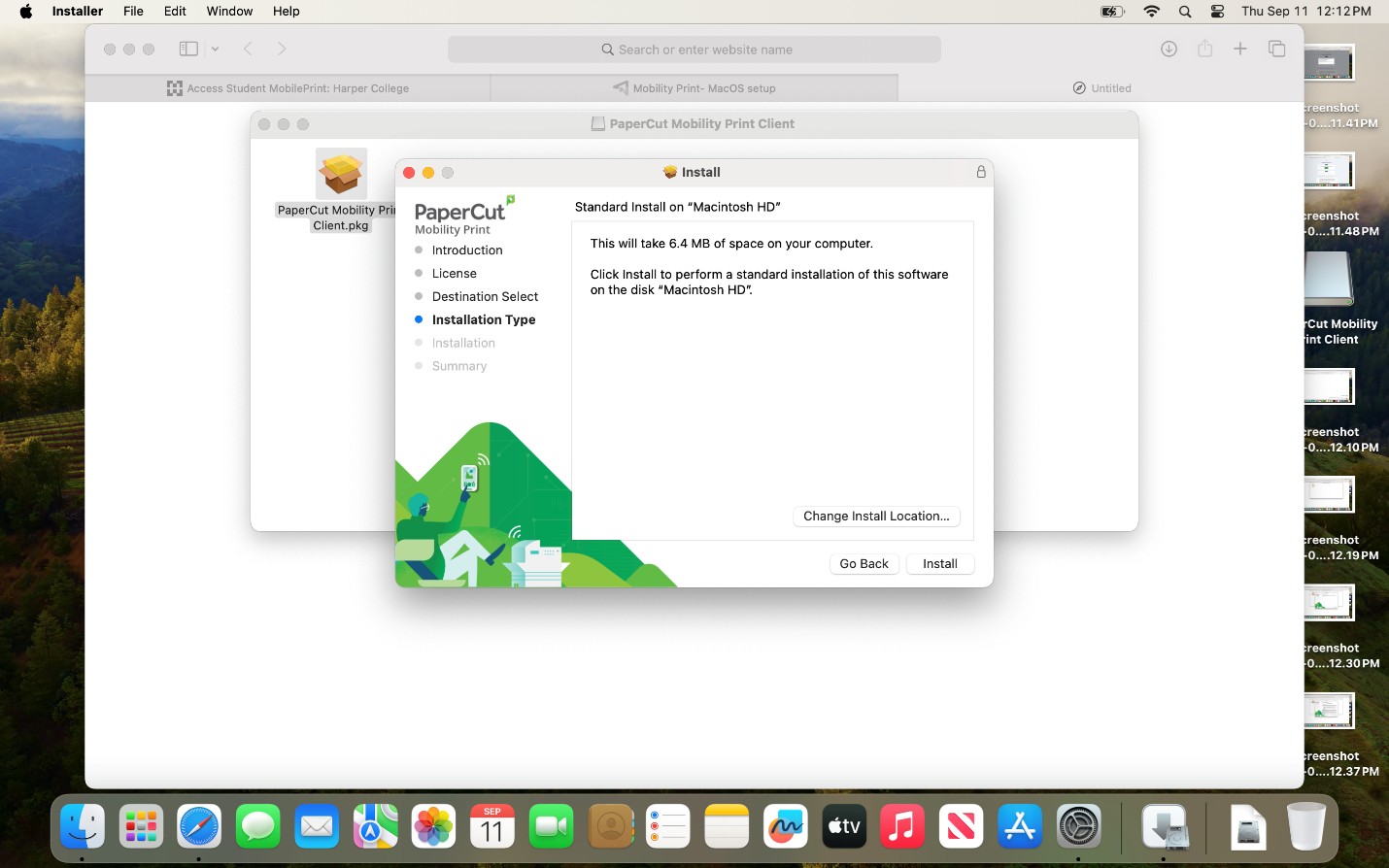
Task: Open the 12.37 PM screenshot thumbnail on the desktop
Action: (1328, 710)
